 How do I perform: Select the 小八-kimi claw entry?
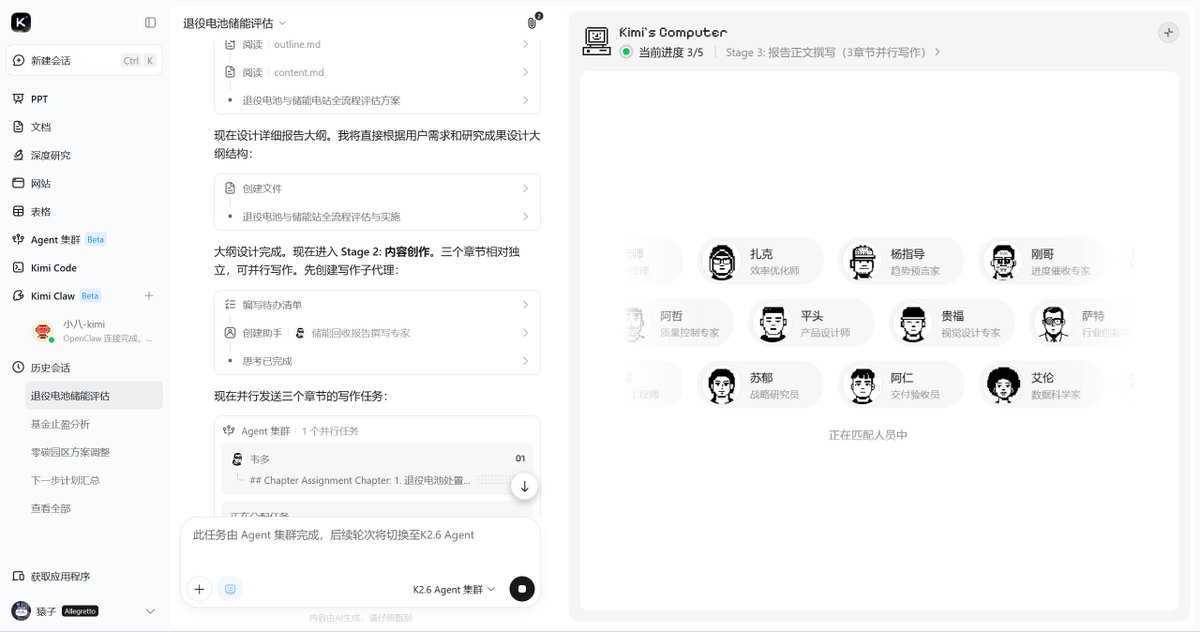93,331
